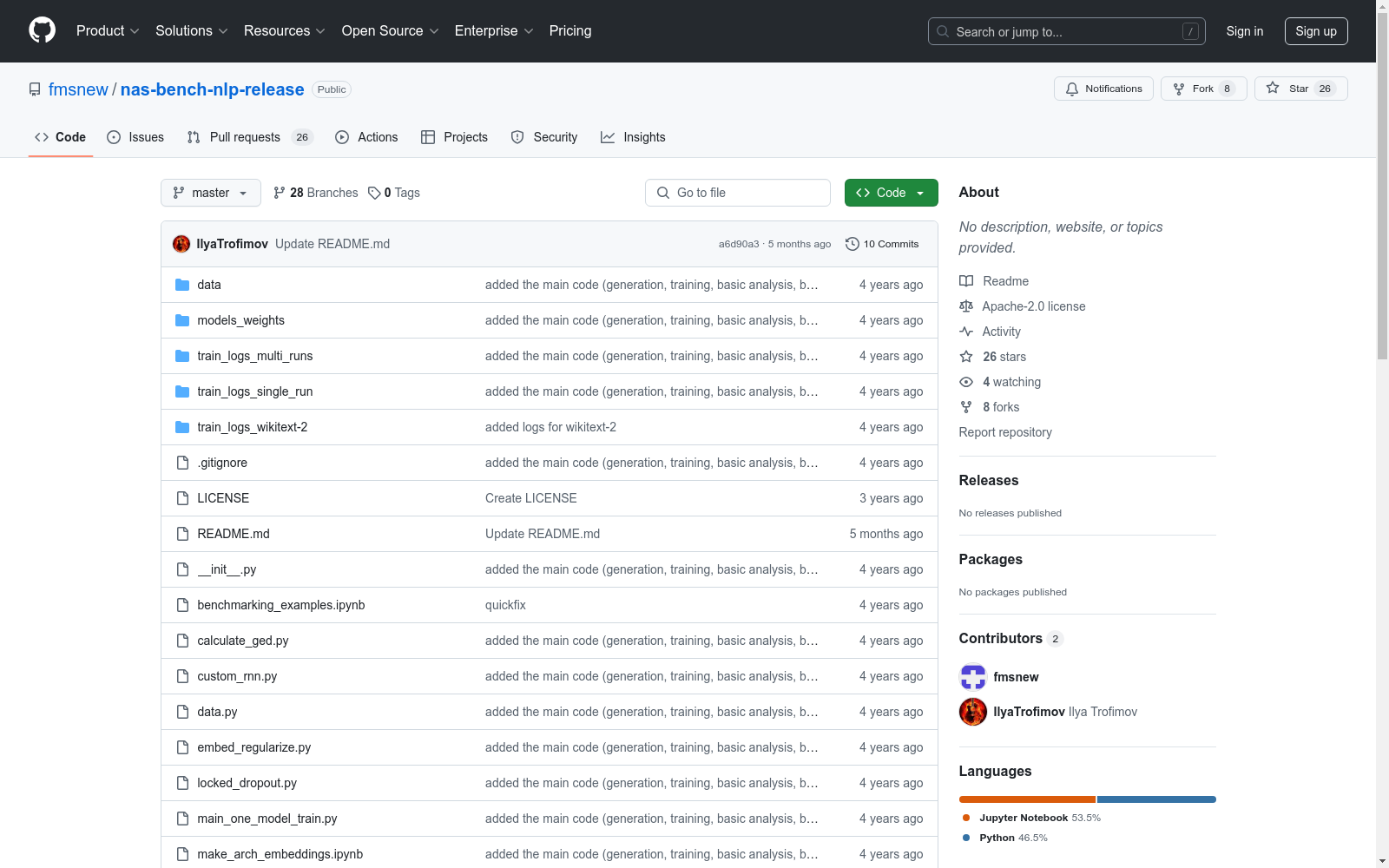The width and height of the screenshot is (1389, 868).
Task: Click the pulse icon beside Activity
Action: click(x=966, y=332)
